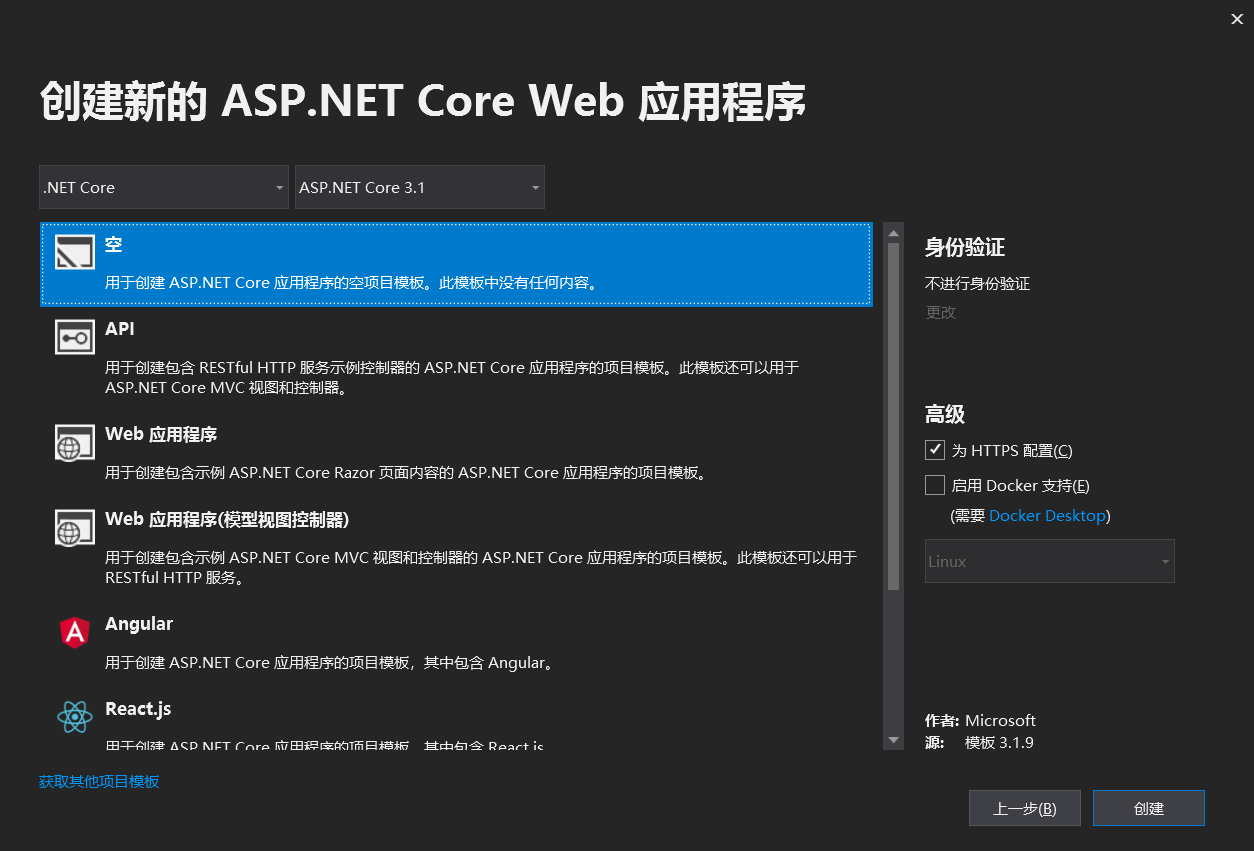Screen dimensions: 1254x851
Task: Click the description mentioning Razor 页面内容
Action: point(408,472)
